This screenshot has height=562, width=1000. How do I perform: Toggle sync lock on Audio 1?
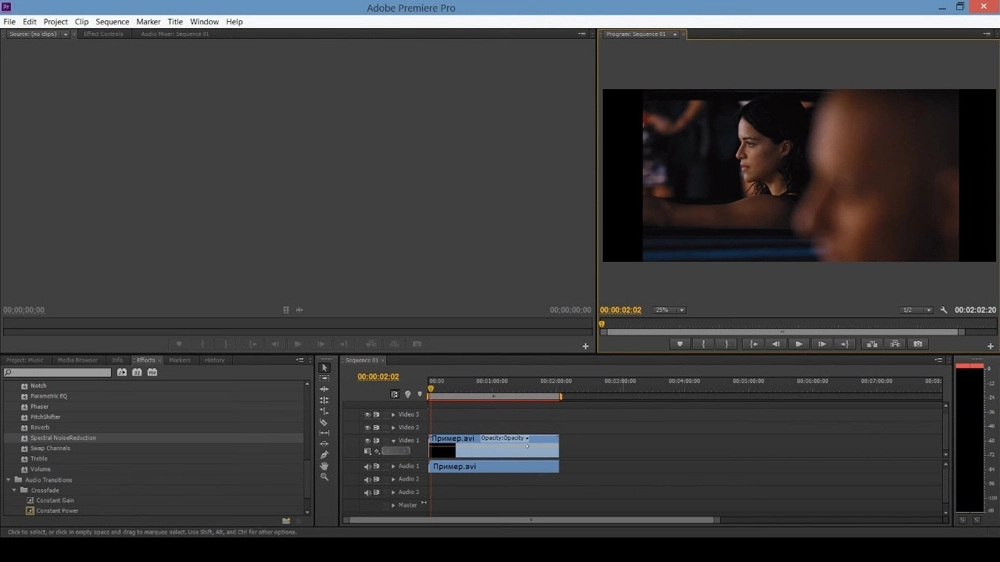pos(376,466)
